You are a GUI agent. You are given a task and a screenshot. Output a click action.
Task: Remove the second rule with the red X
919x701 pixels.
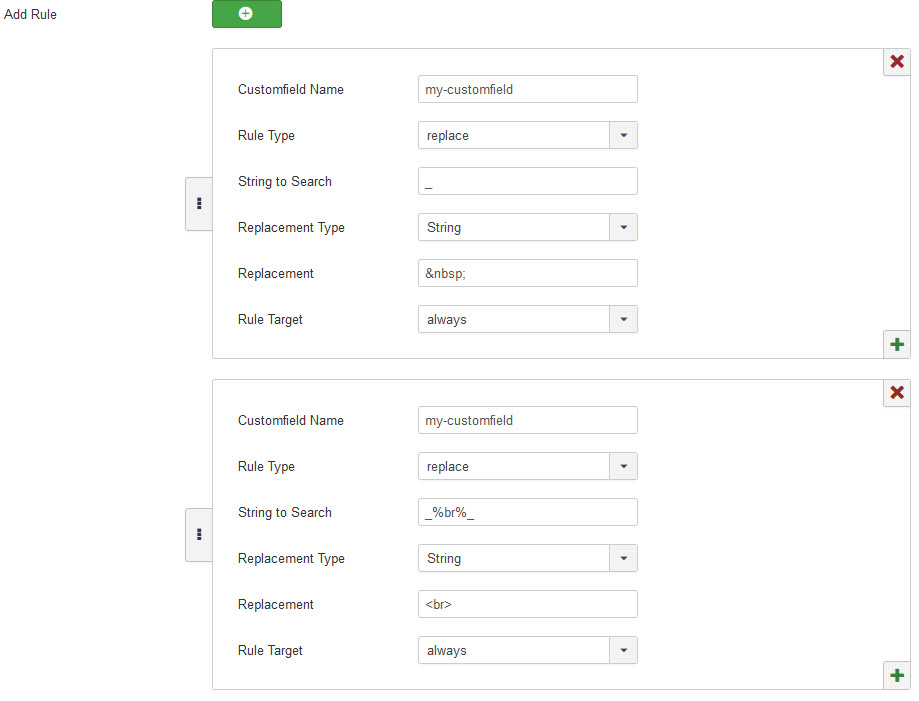(x=897, y=393)
